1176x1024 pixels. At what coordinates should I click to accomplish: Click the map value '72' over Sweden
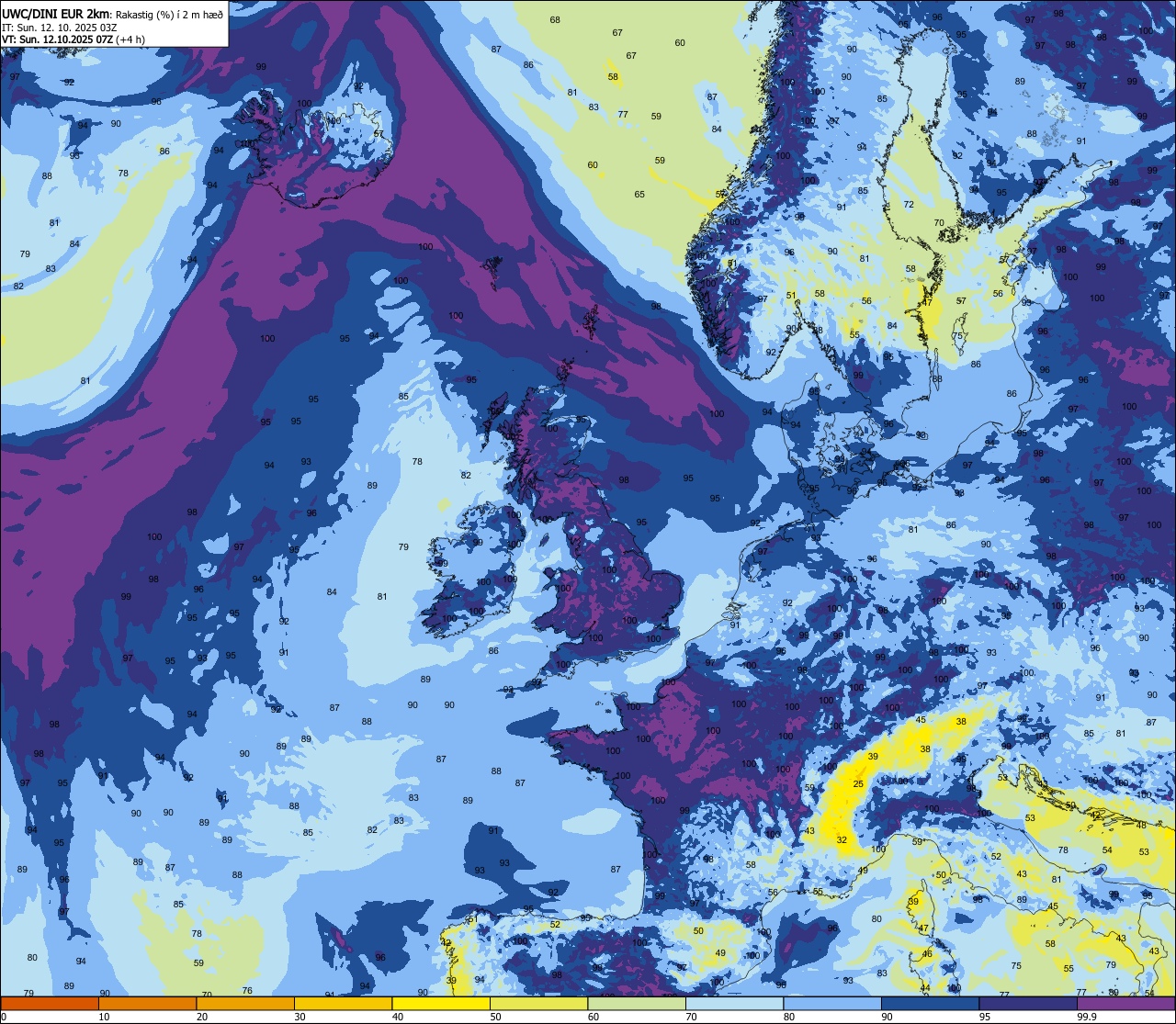click(x=909, y=205)
